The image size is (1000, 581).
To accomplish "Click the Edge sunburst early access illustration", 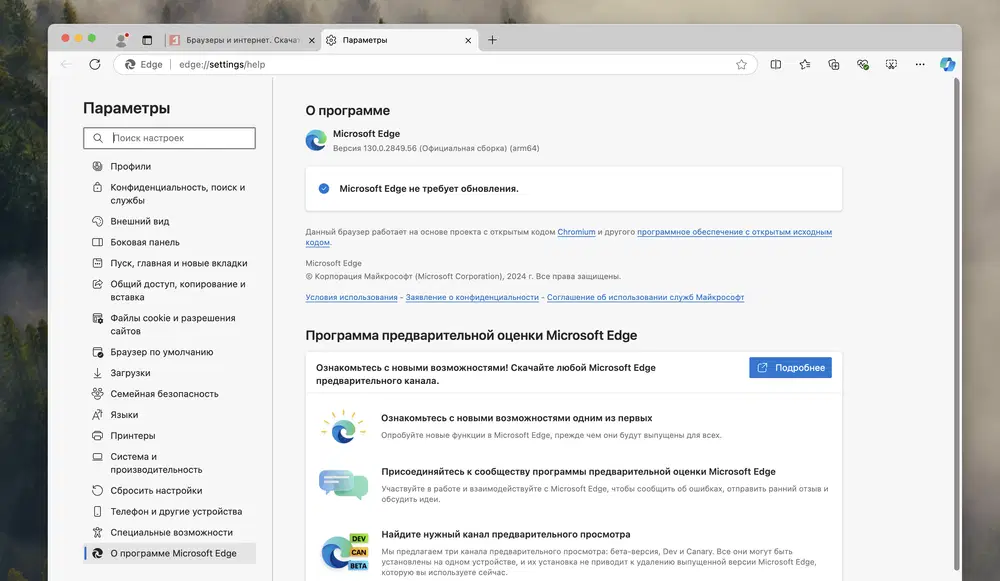I will [343, 427].
